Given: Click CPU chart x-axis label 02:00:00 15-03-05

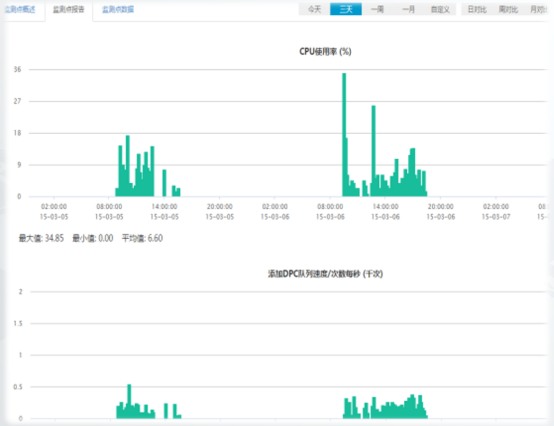Looking at the screenshot, I should click(x=54, y=212).
